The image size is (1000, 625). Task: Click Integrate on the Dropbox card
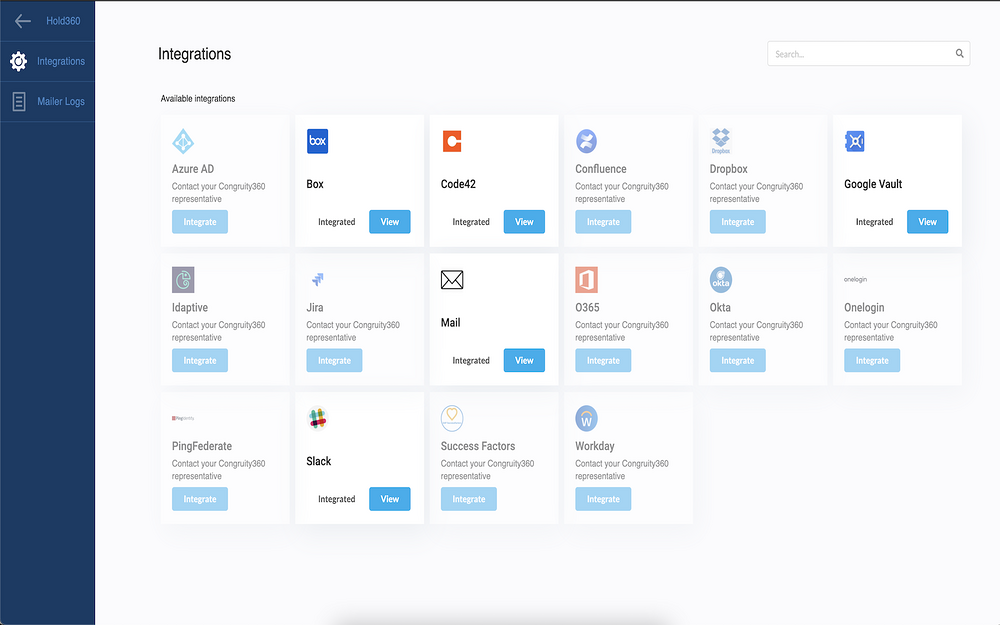click(x=737, y=222)
